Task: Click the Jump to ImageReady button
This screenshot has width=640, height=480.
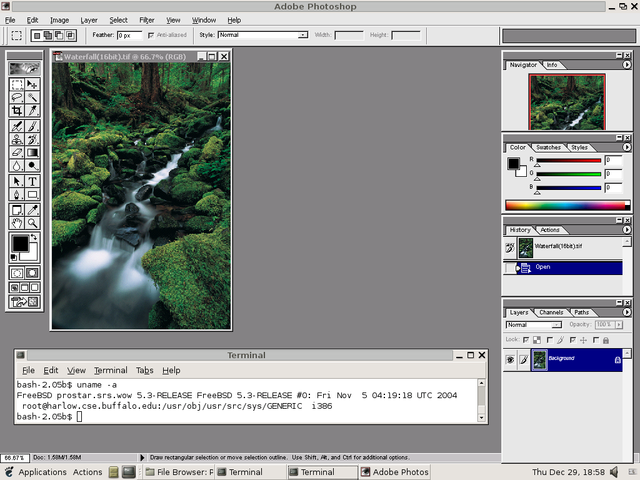Action: [x=24, y=302]
